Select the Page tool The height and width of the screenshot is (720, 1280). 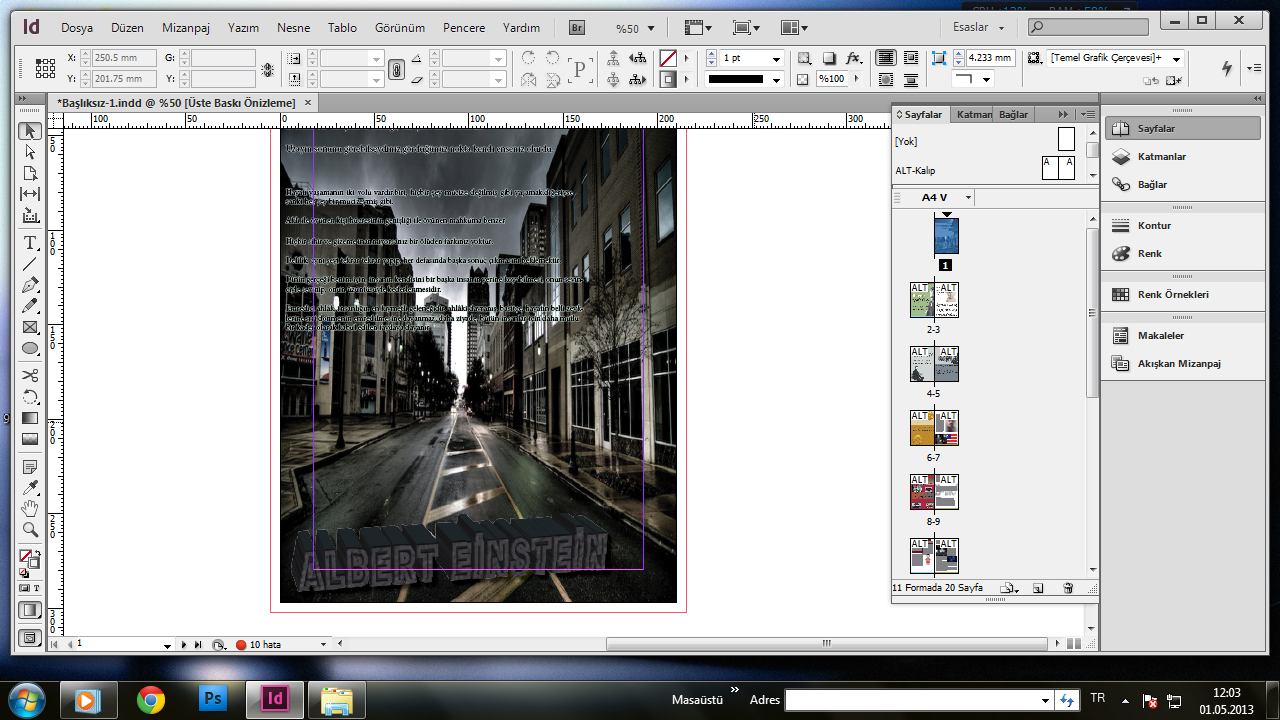click(x=30, y=173)
